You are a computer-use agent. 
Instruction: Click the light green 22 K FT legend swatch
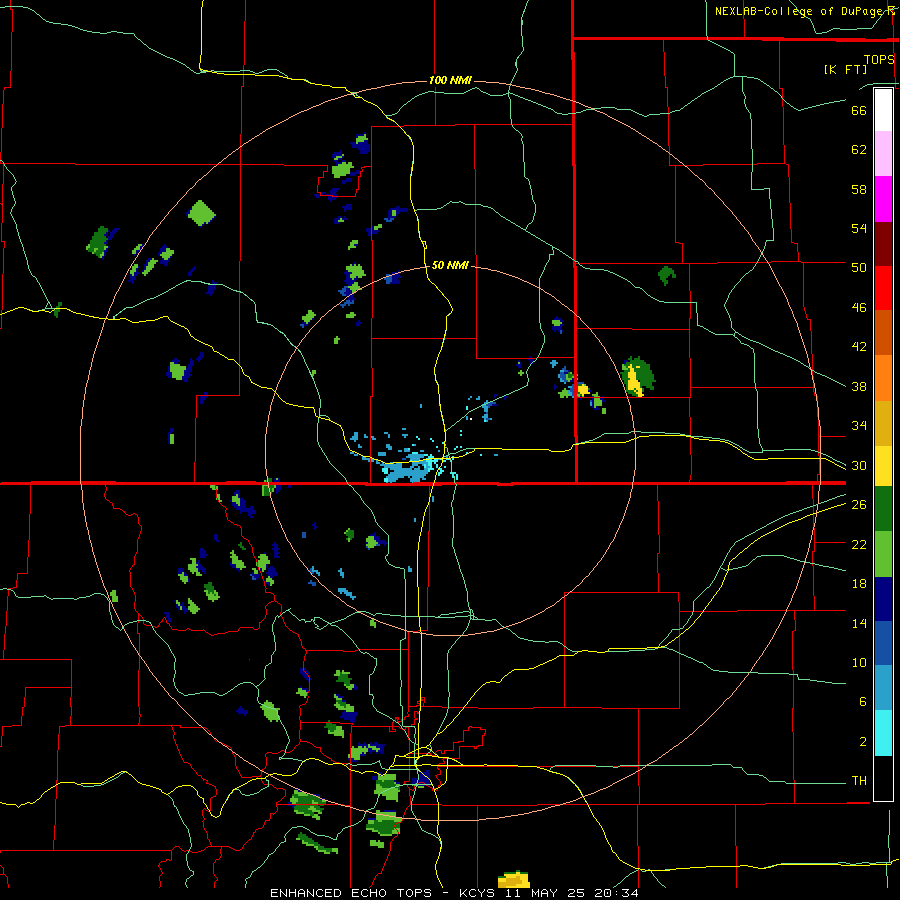pyautogui.click(x=883, y=554)
